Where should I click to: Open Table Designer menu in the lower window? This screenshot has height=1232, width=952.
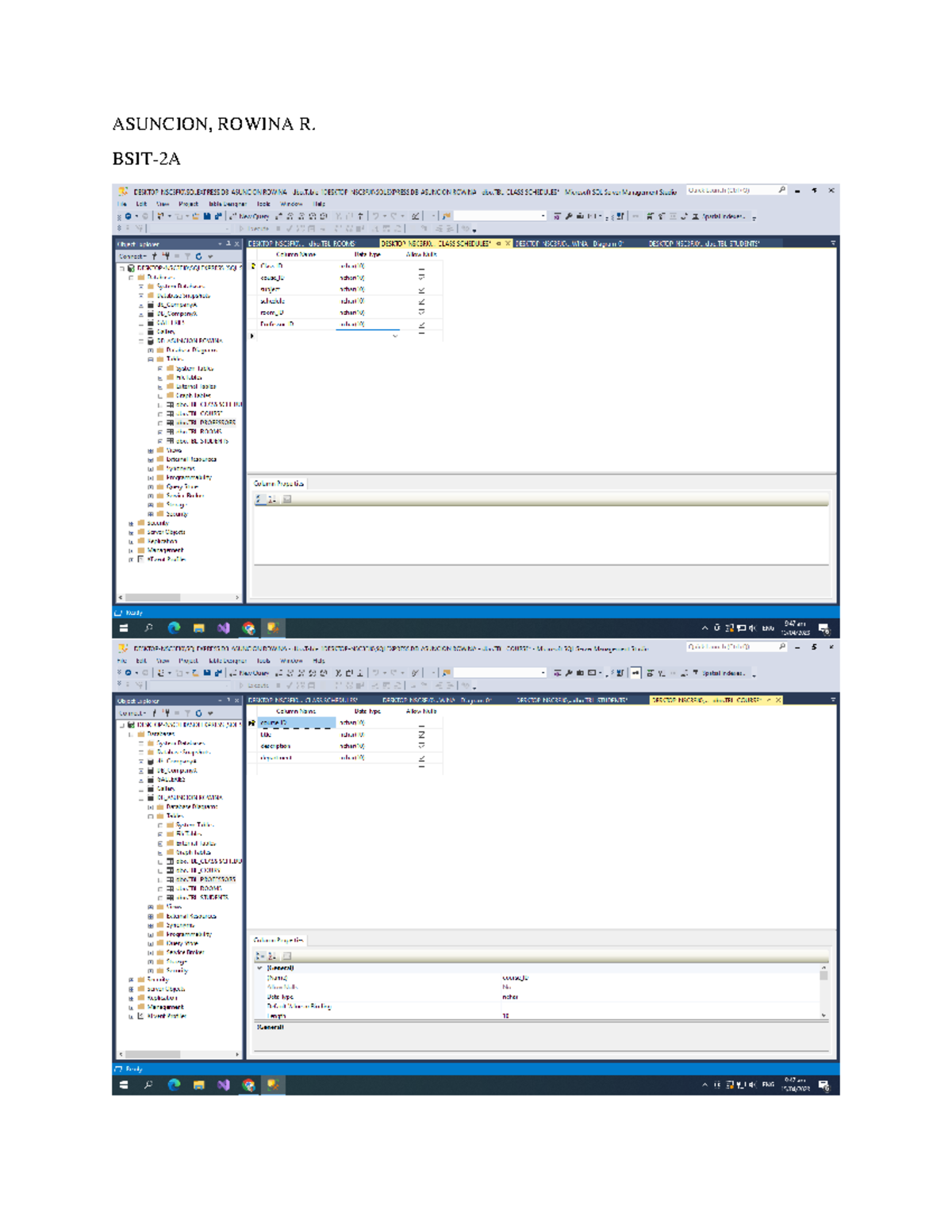(x=227, y=660)
